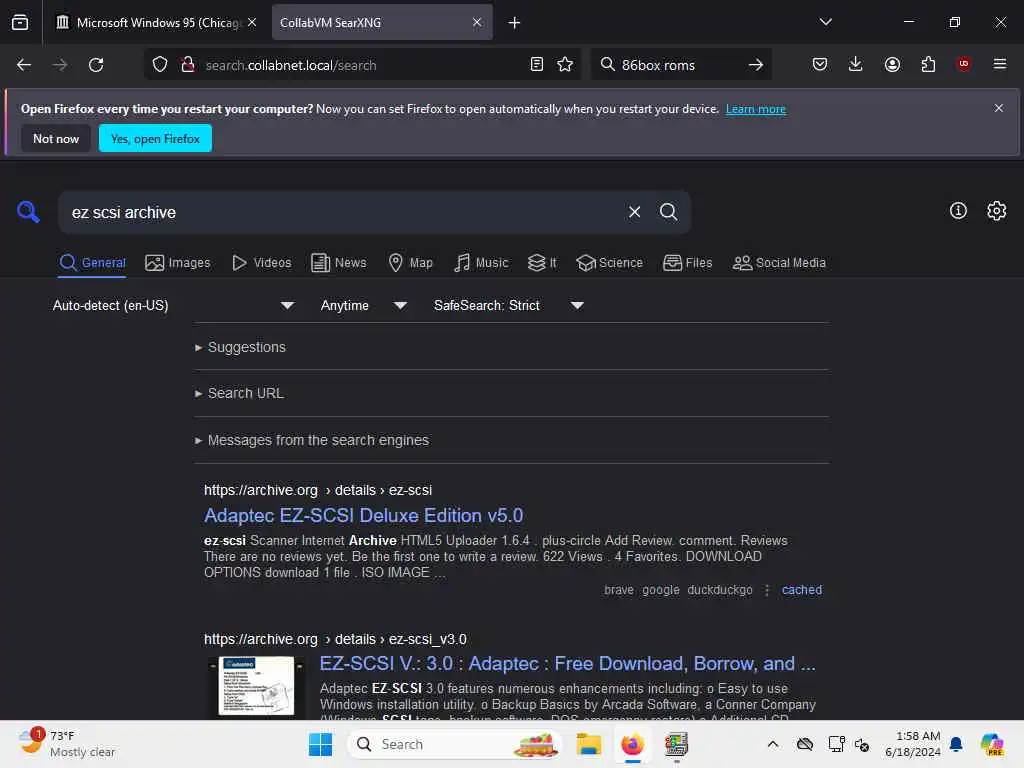Click Yes, open Firefox button
The image size is (1024, 768).
155,138
